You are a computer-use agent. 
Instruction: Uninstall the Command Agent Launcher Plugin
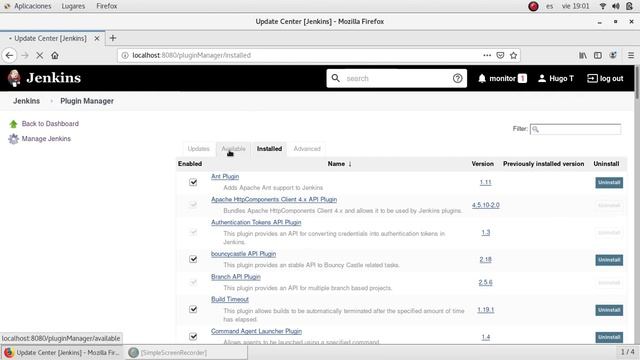click(609, 337)
